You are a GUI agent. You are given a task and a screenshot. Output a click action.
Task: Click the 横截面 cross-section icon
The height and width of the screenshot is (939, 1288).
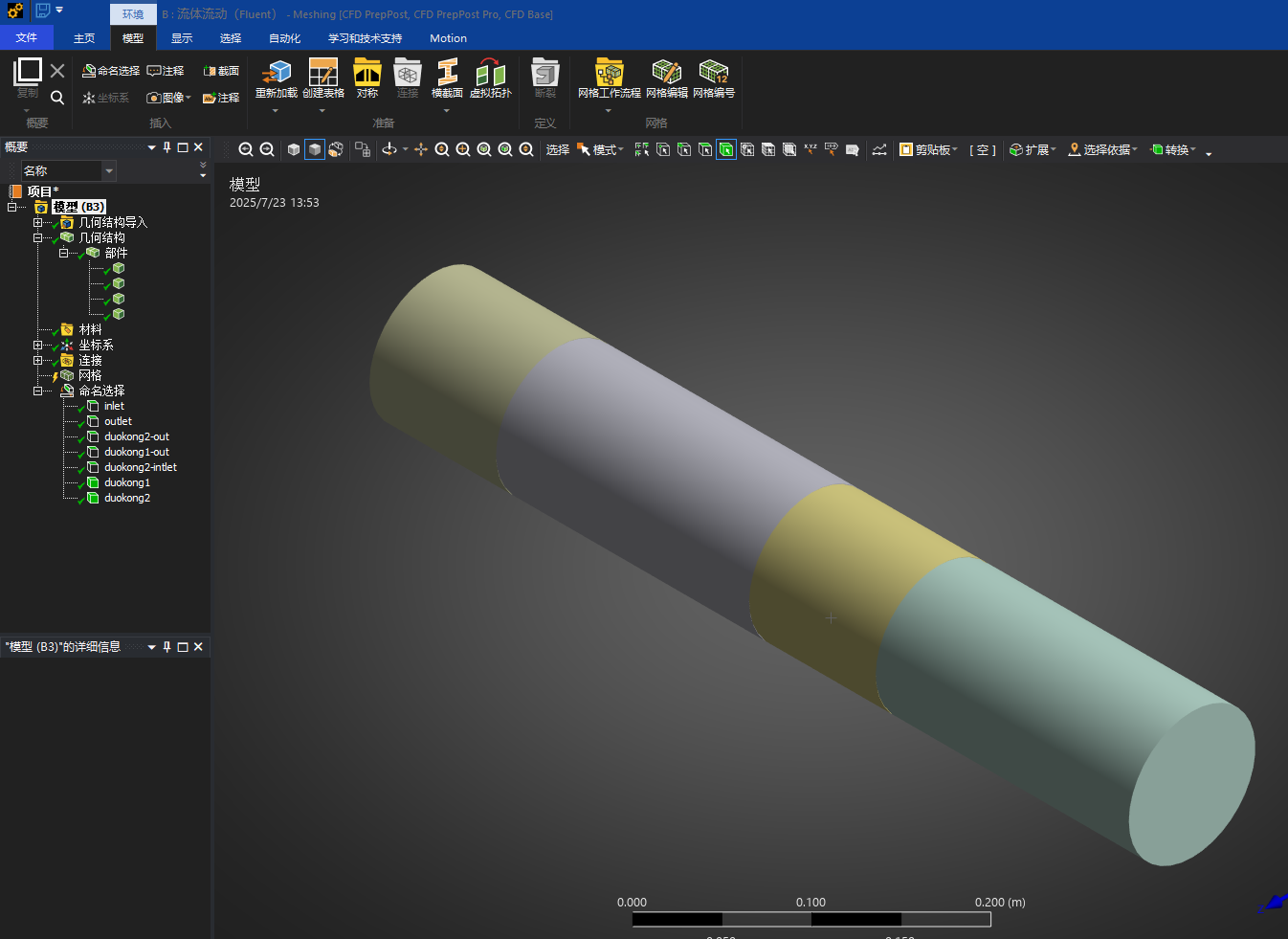[x=447, y=77]
